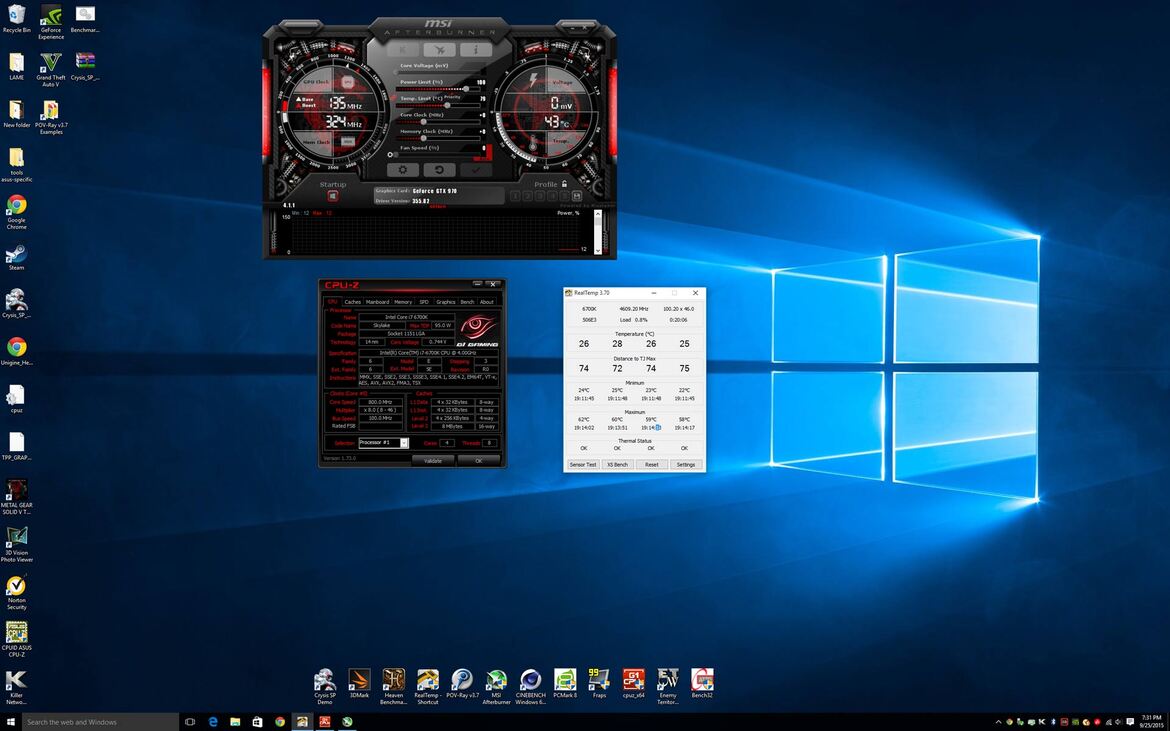Click the Search the web and Windows box
1170x731 pixels.
pyautogui.click(x=100, y=722)
